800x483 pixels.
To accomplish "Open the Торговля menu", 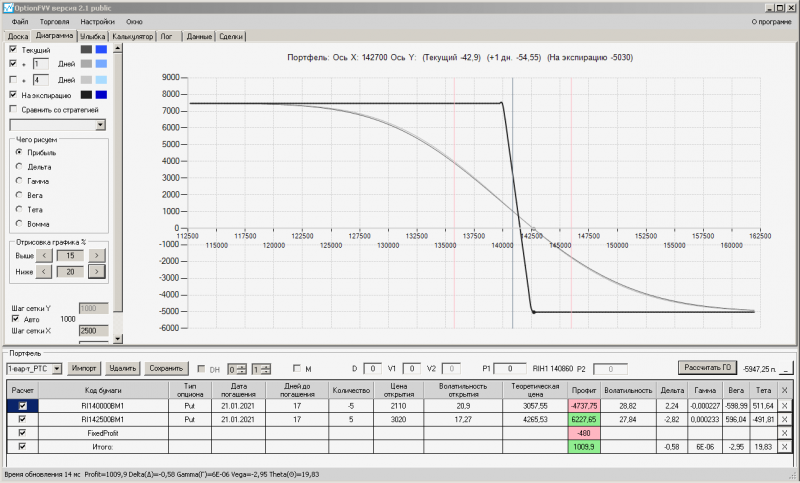I will 54,22.
